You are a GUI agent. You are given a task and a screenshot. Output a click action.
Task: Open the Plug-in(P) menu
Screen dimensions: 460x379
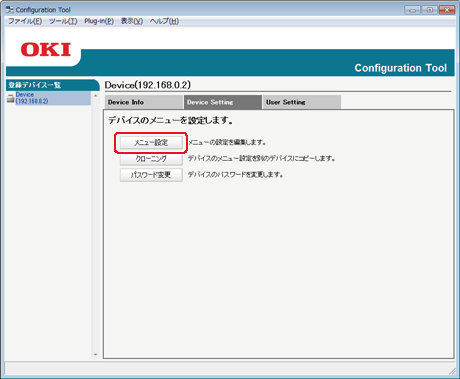click(99, 21)
